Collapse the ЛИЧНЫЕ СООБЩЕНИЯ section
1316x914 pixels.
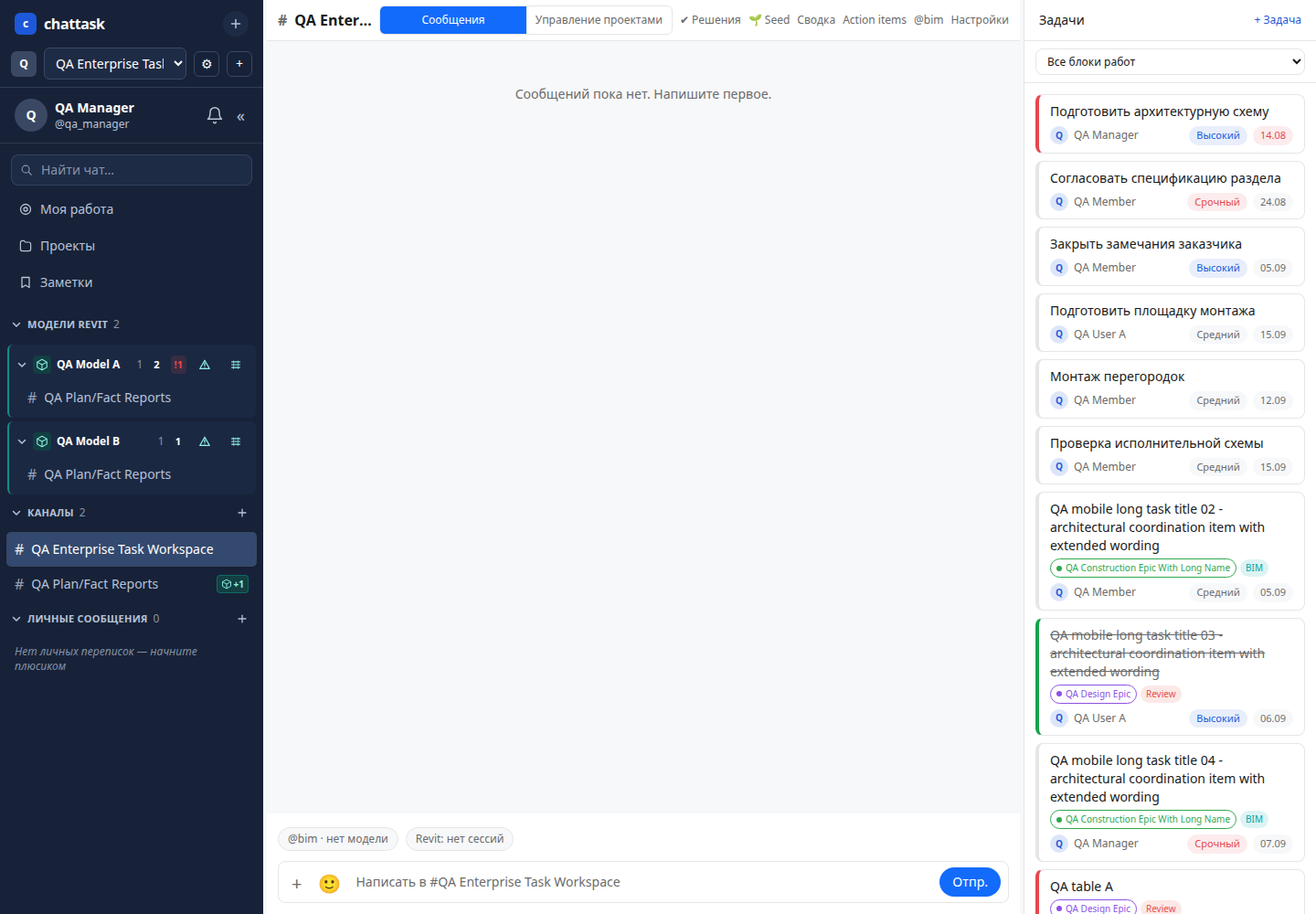[16, 619]
